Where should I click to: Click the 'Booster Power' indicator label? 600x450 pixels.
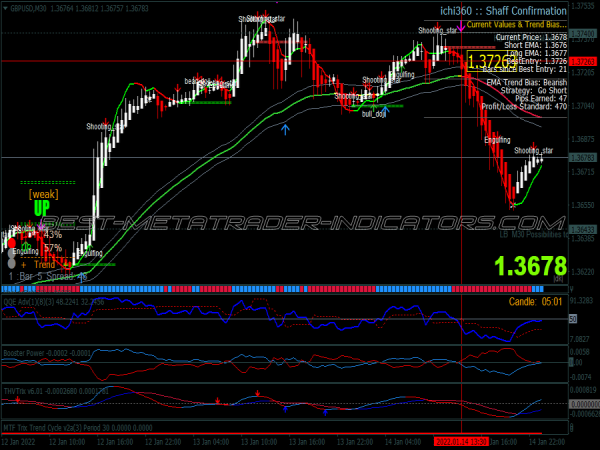coord(24,353)
